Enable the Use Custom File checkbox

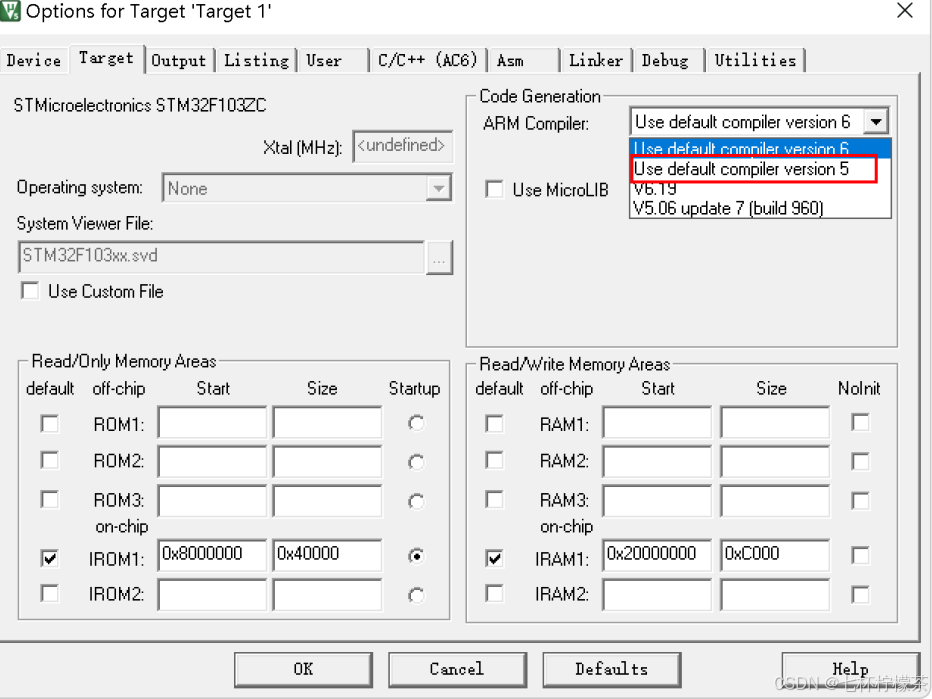[x=30, y=291]
